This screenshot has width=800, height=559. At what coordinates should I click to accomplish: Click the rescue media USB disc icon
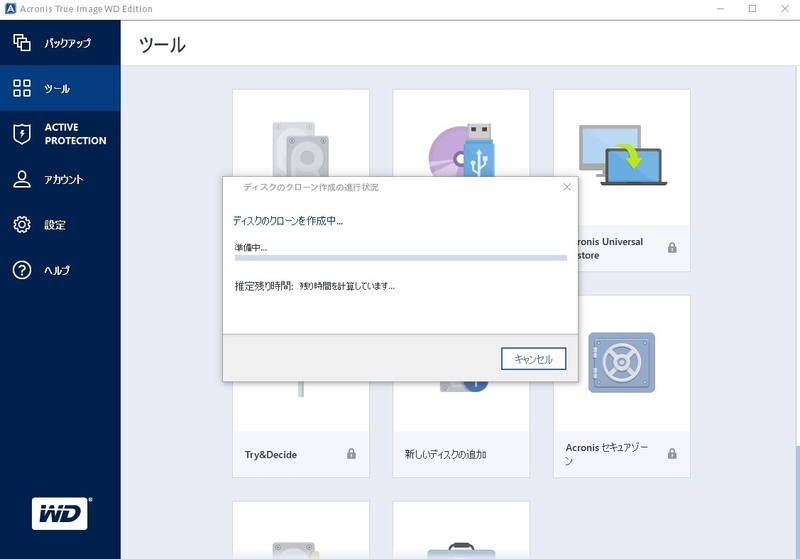coord(461,150)
